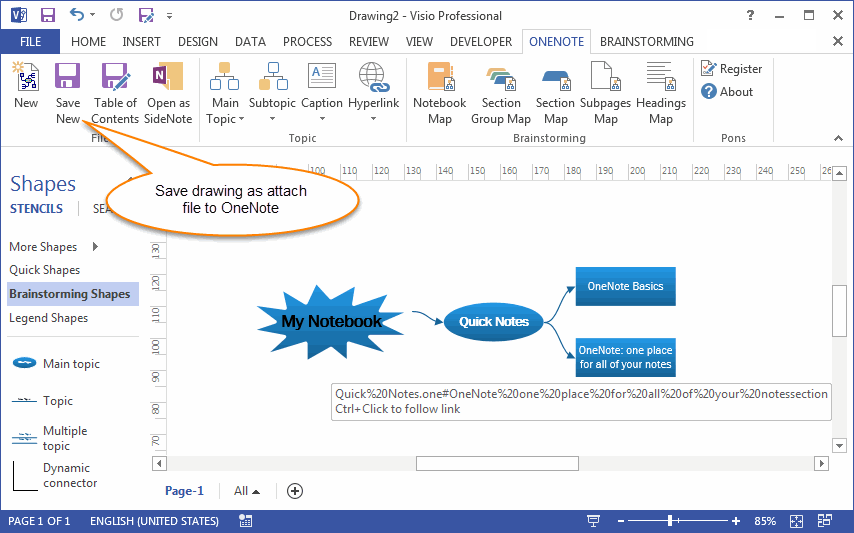Click the zoom out minus button
Image resolution: width=854 pixels, height=533 pixels.
(x=621, y=521)
